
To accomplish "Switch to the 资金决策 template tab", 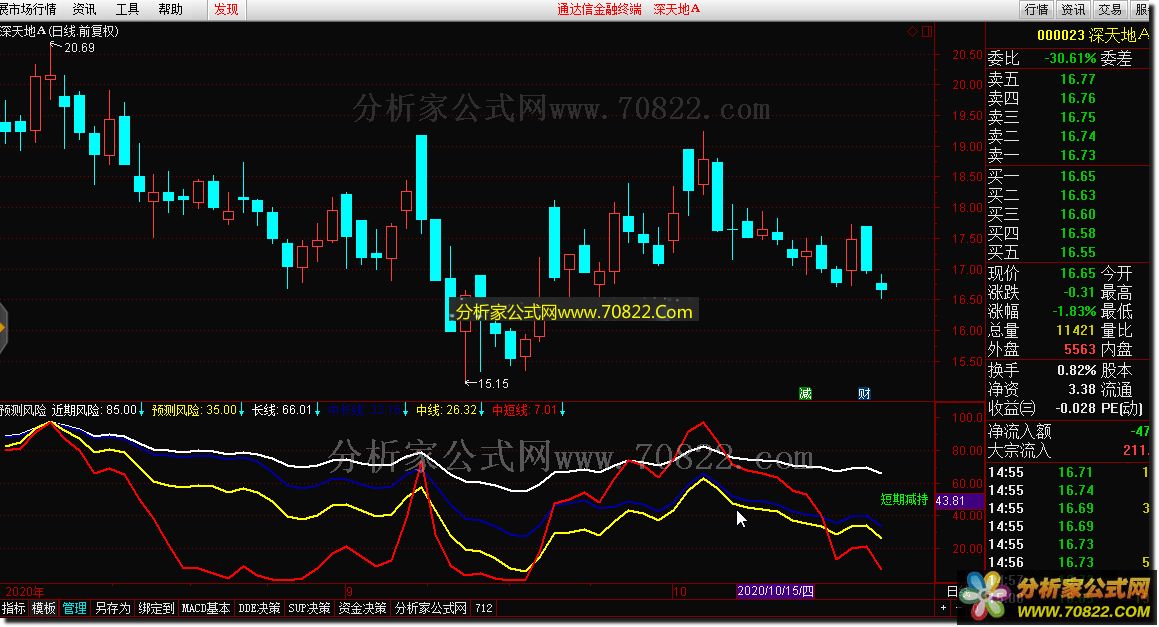I will point(362,609).
